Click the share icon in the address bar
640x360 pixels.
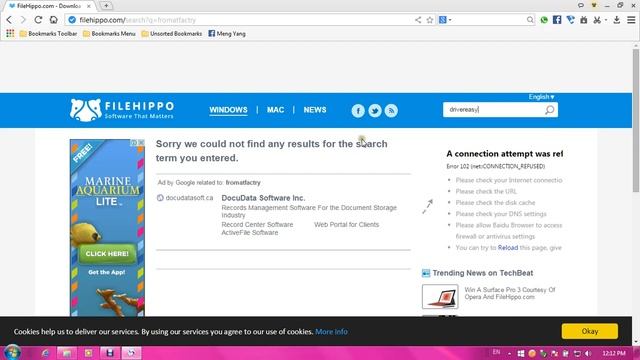click(418, 20)
